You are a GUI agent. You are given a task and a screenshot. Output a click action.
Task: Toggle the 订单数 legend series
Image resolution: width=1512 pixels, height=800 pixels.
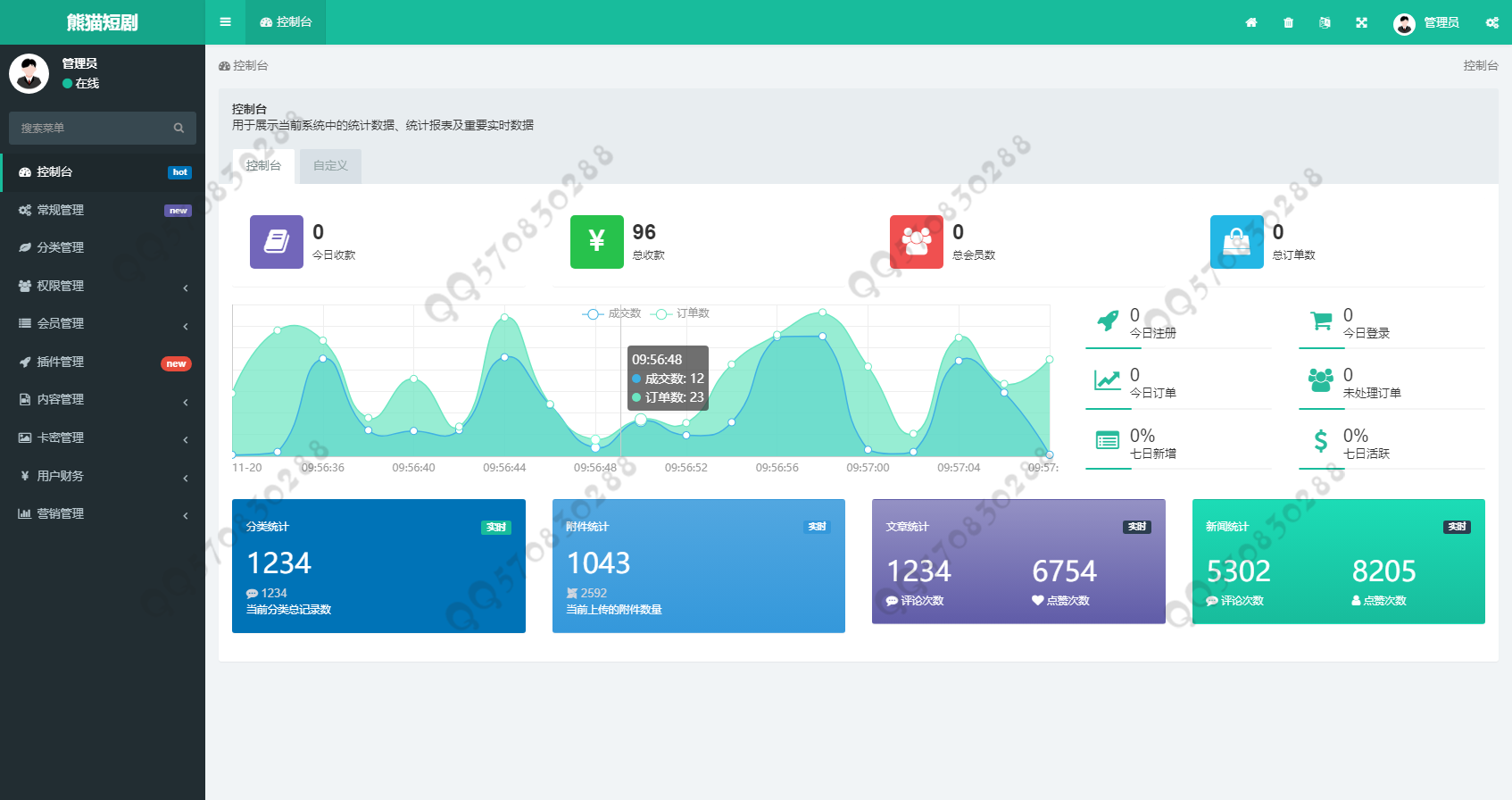click(x=682, y=313)
